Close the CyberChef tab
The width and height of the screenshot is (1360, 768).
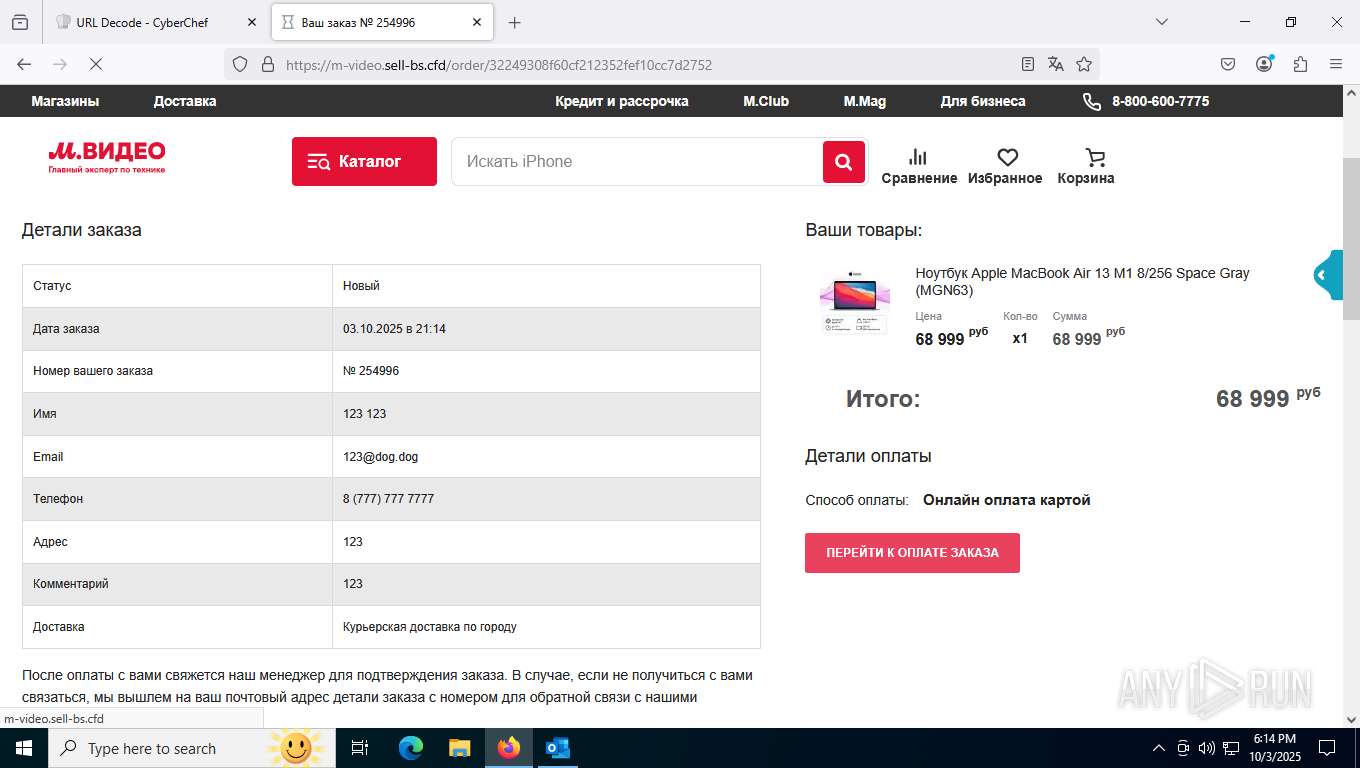click(x=252, y=22)
